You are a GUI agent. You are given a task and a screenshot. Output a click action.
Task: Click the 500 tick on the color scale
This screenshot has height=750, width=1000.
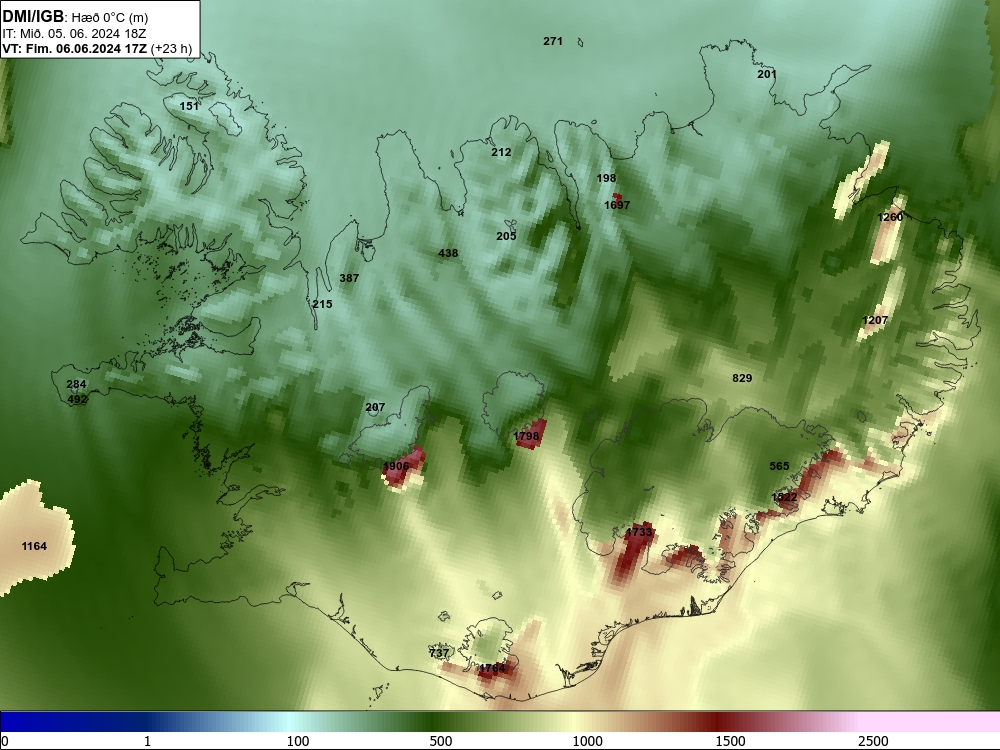(x=441, y=741)
